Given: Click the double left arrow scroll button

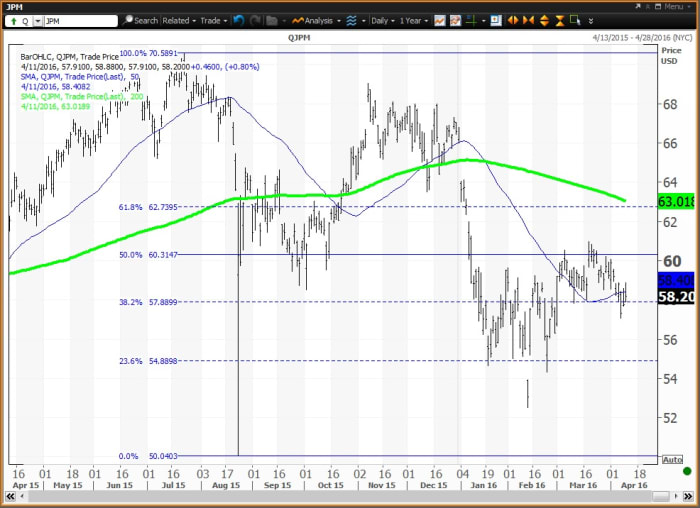Looking at the screenshot, I should [x=10, y=496].
